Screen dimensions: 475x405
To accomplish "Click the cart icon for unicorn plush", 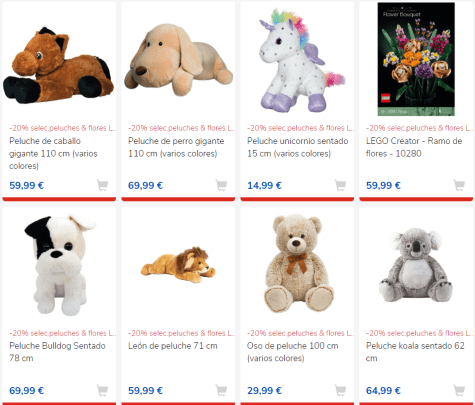I will (x=340, y=185).
